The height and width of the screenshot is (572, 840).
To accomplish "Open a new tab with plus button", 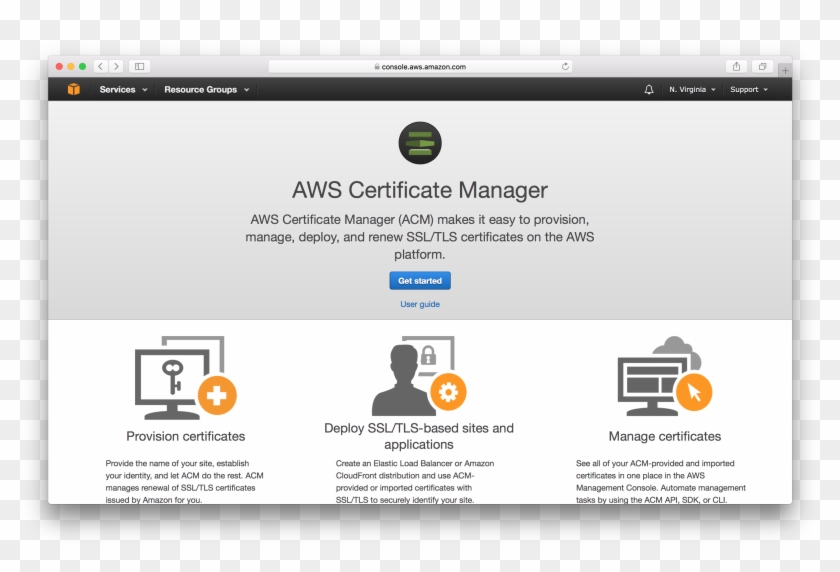I will click(x=785, y=70).
